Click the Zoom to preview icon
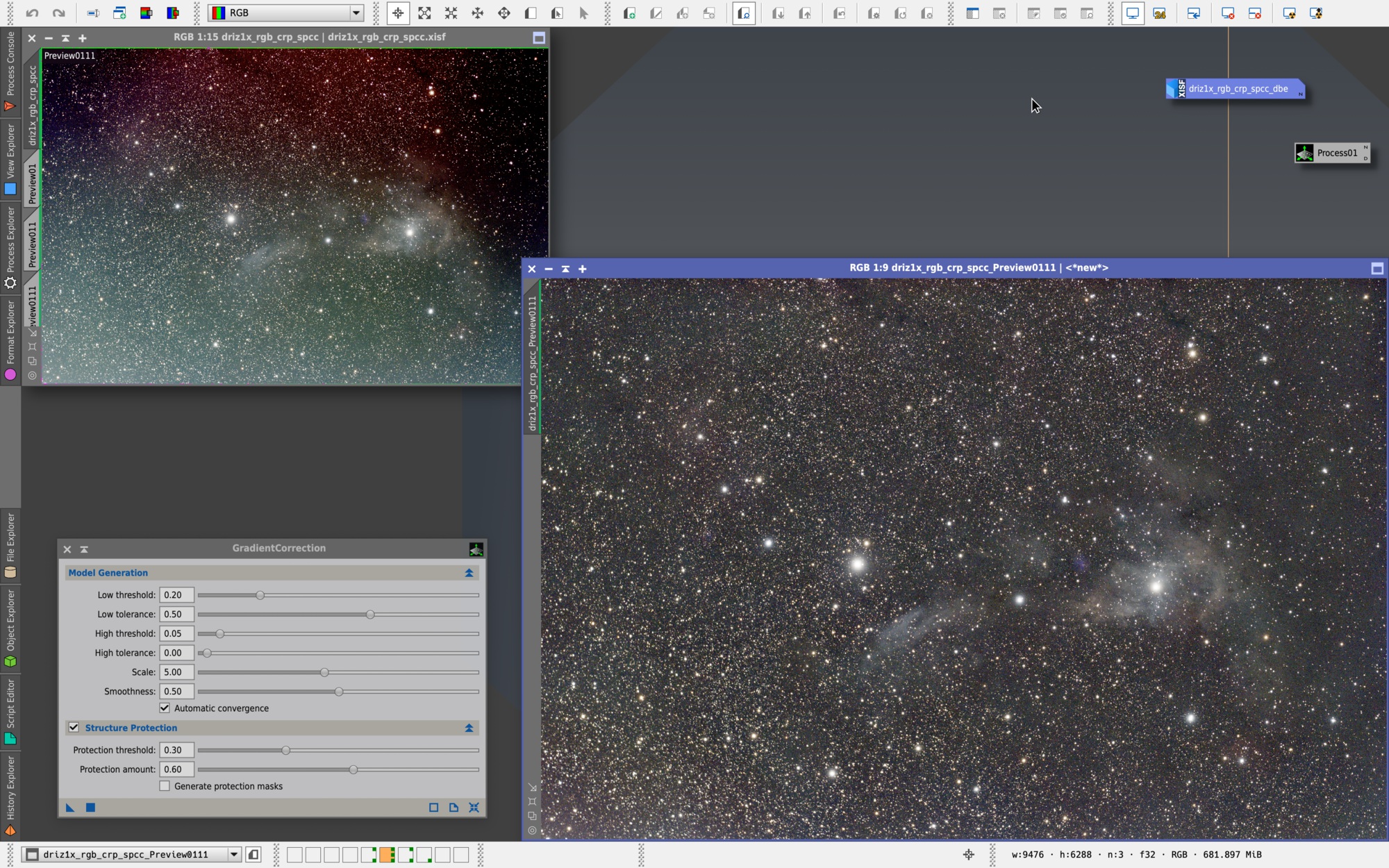Screen dimensions: 1389x868 tap(744, 12)
